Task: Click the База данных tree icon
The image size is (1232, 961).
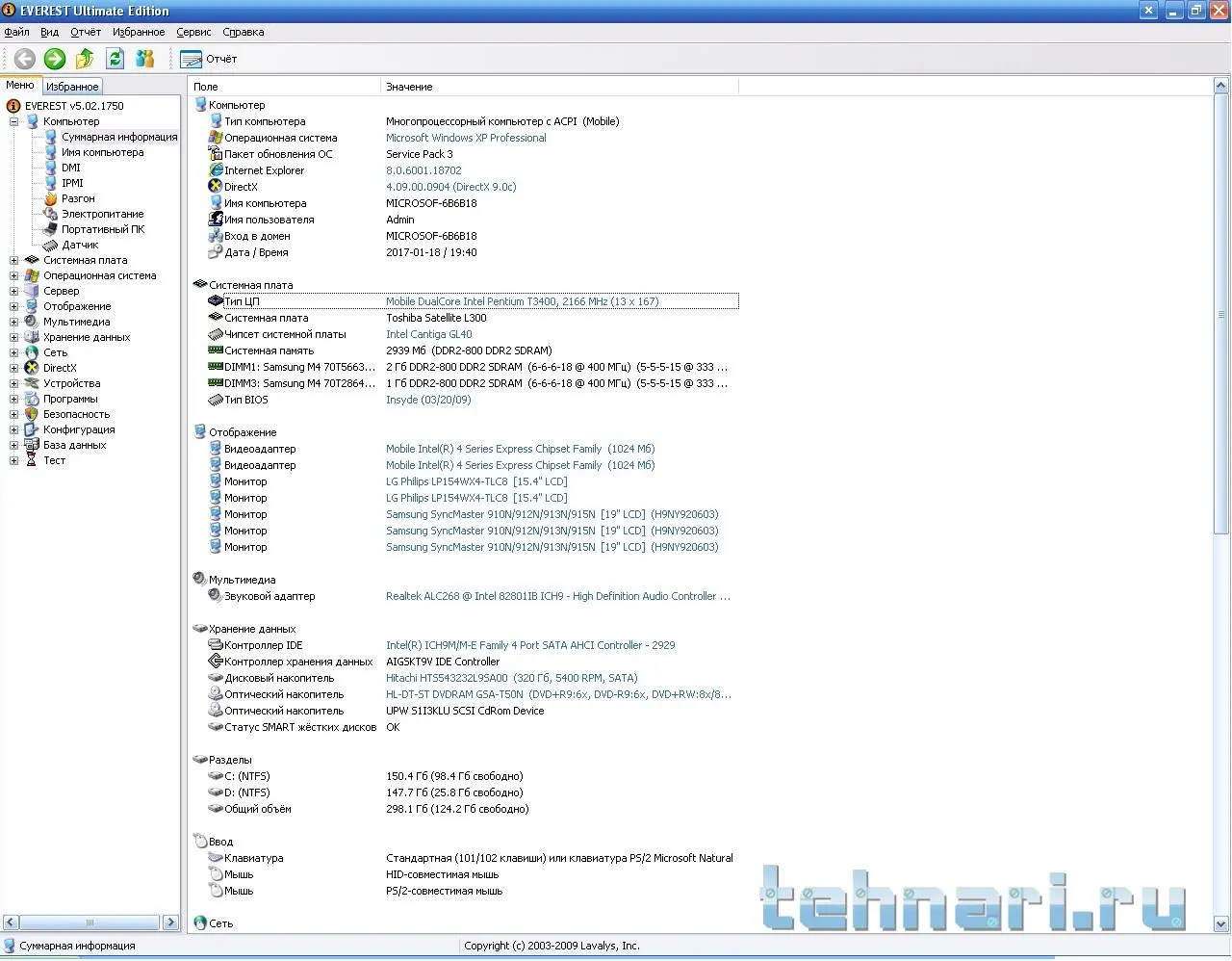Action: [32, 445]
